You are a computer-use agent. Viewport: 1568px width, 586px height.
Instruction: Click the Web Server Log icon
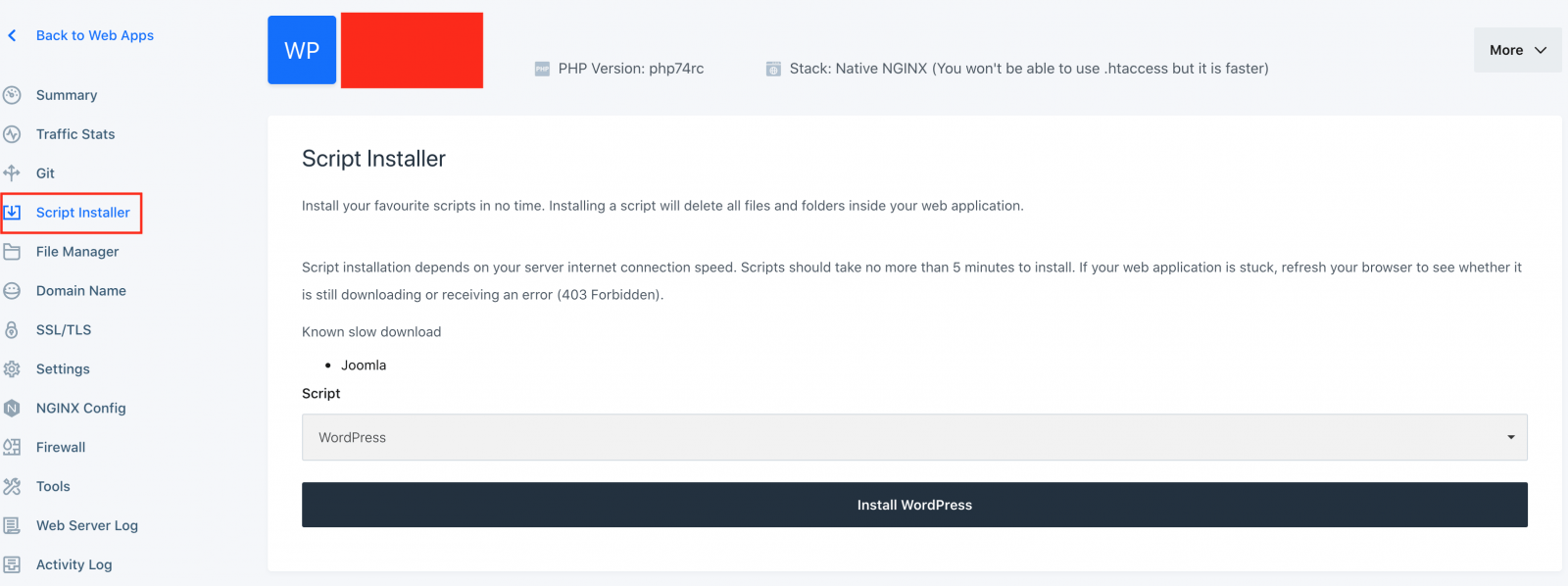pyautogui.click(x=12, y=526)
